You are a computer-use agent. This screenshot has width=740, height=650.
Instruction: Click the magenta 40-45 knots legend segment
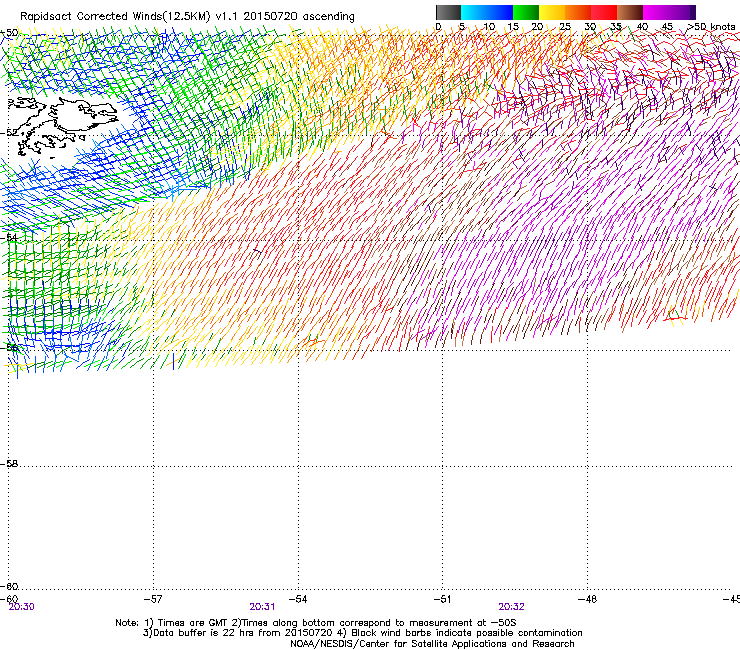coord(656,12)
